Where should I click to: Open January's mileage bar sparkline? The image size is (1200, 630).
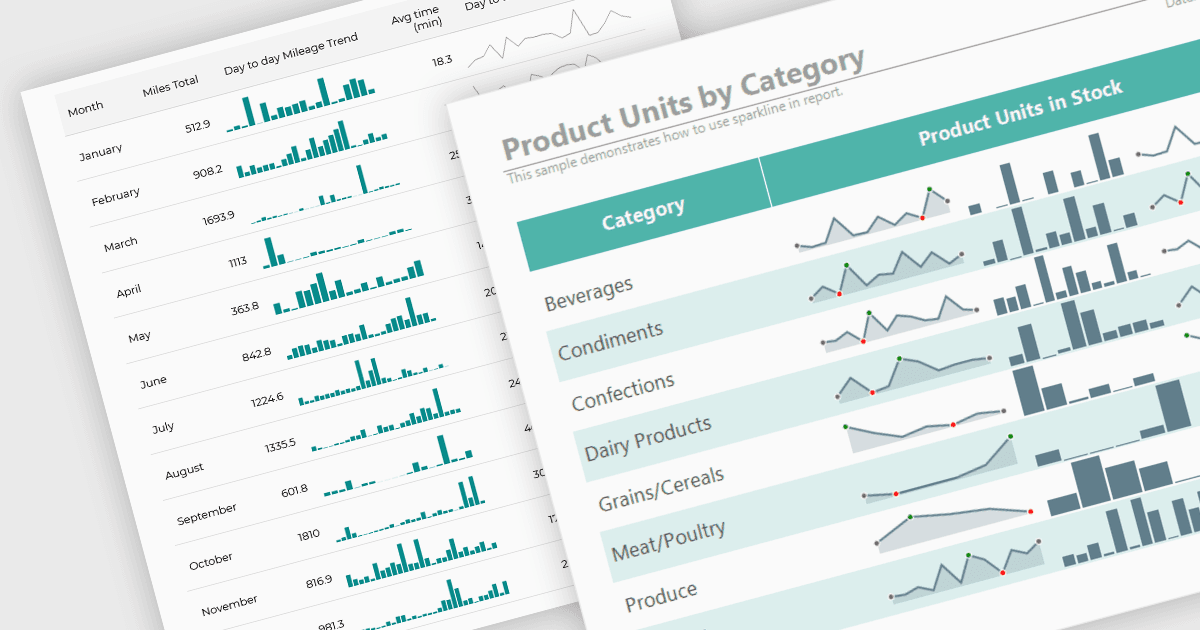point(301,103)
